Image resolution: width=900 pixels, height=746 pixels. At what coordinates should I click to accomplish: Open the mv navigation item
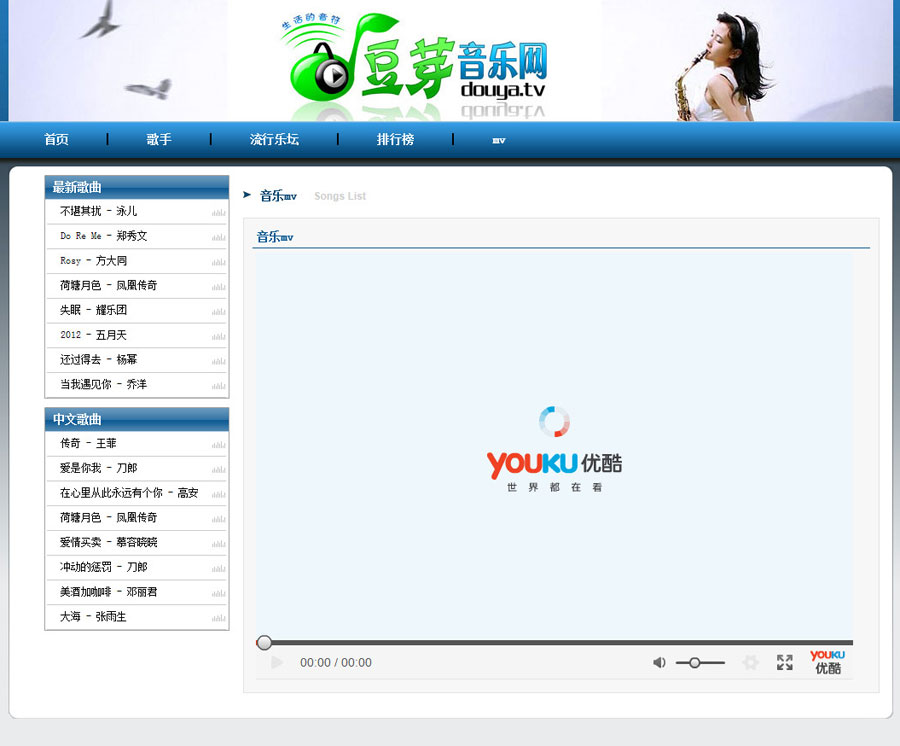tap(499, 140)
